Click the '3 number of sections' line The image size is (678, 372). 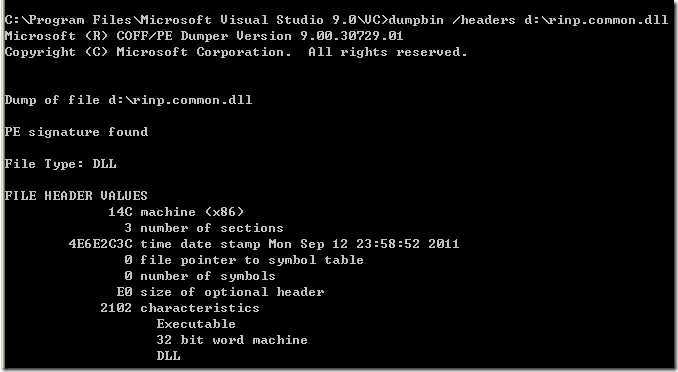pos(204,228)
